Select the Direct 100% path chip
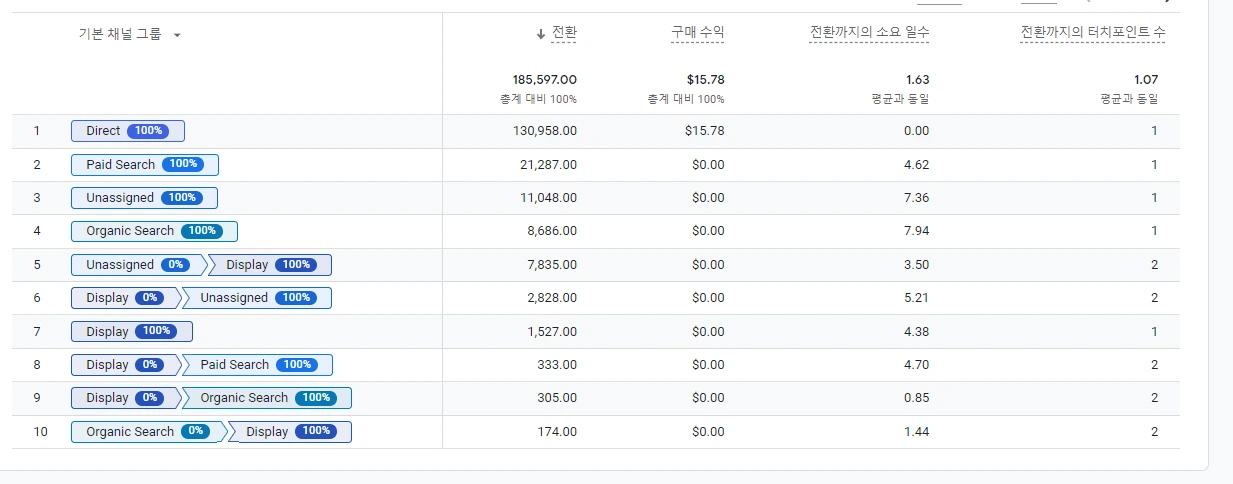The height and width of the screenshot is (484, 1233). click(x=127, y=131)
